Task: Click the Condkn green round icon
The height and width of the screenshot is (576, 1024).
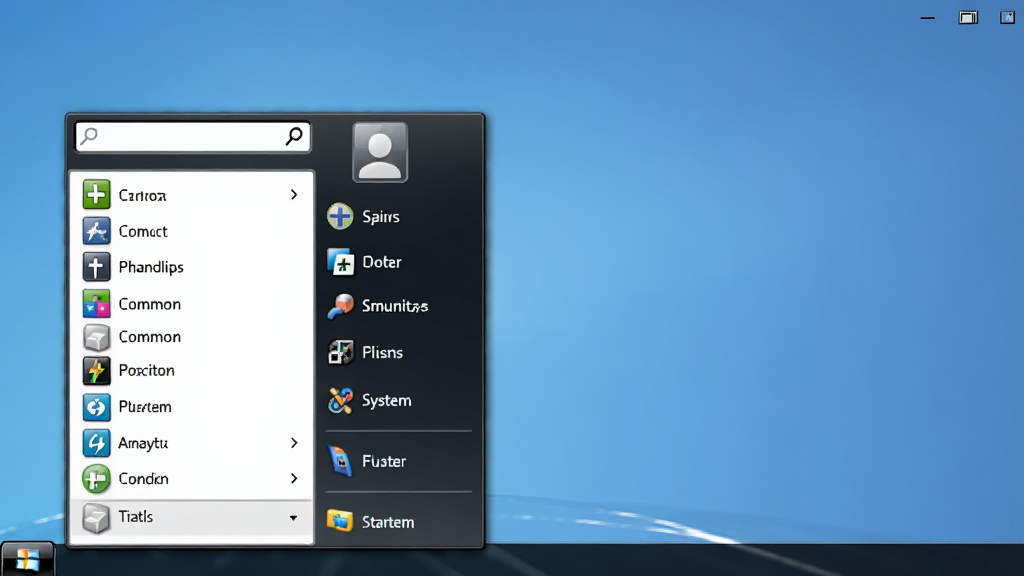Action: [x=96, y=479]
